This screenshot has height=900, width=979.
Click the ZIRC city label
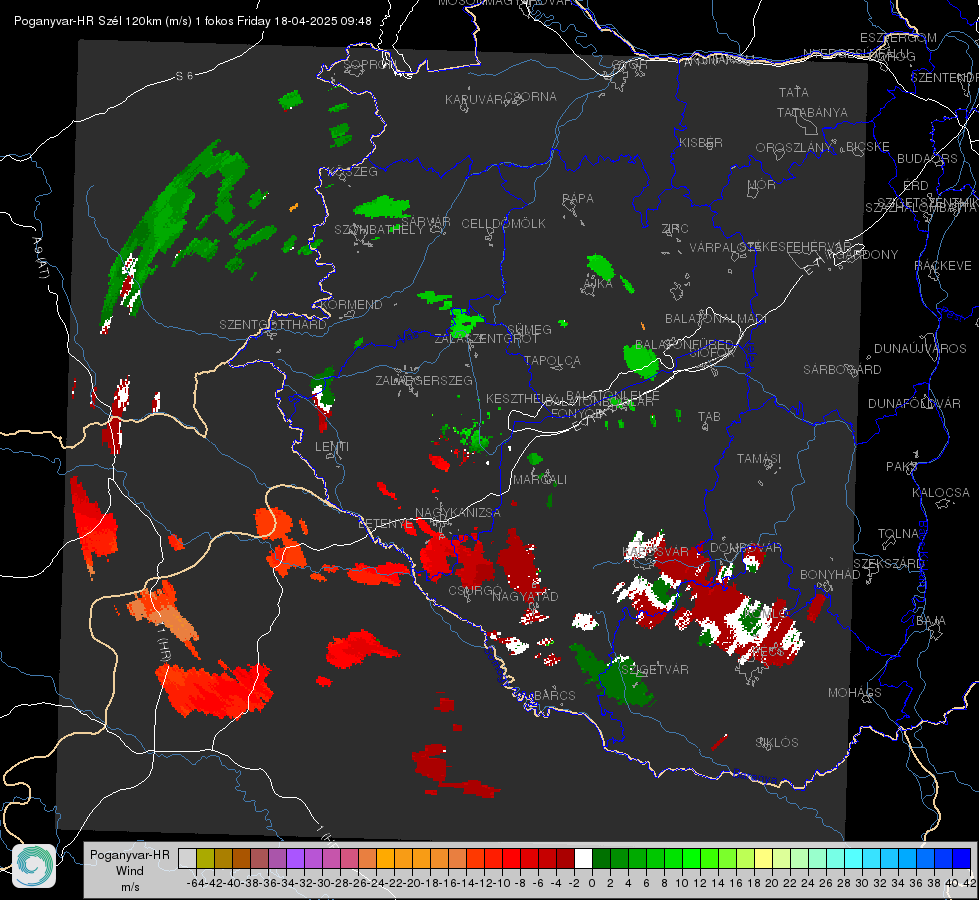point(675,229)
